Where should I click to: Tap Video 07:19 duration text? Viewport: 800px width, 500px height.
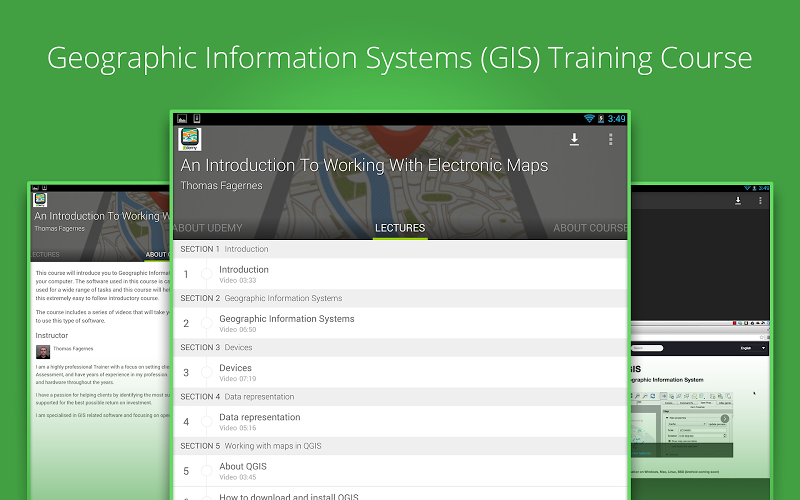238,379
